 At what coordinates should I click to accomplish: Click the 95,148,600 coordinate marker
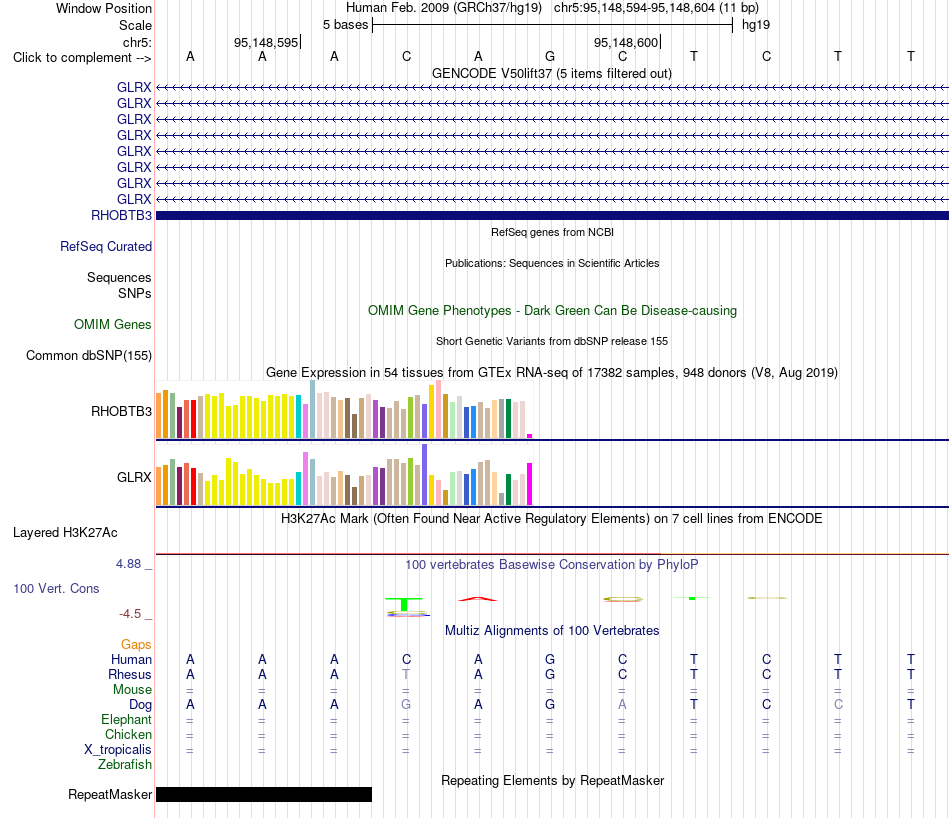[626, 42]
